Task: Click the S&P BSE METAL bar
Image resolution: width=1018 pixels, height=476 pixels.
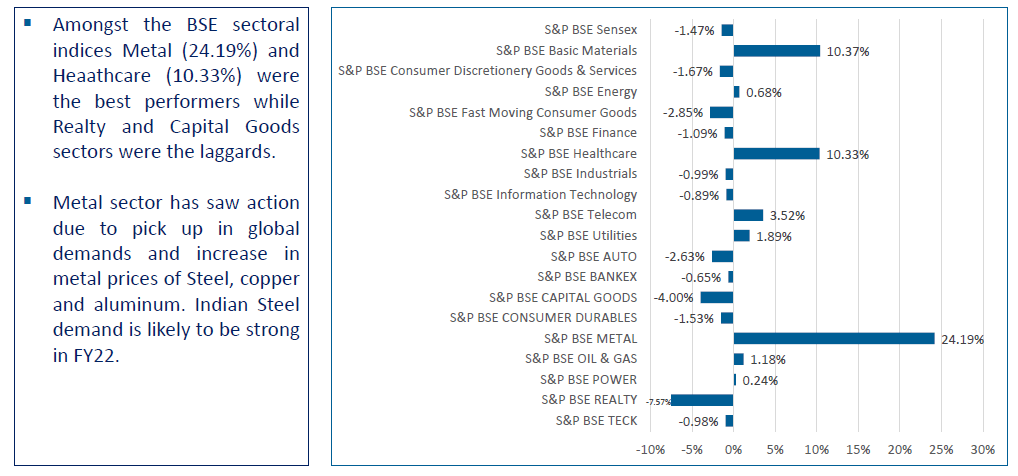Action: [x=833, y=338]
